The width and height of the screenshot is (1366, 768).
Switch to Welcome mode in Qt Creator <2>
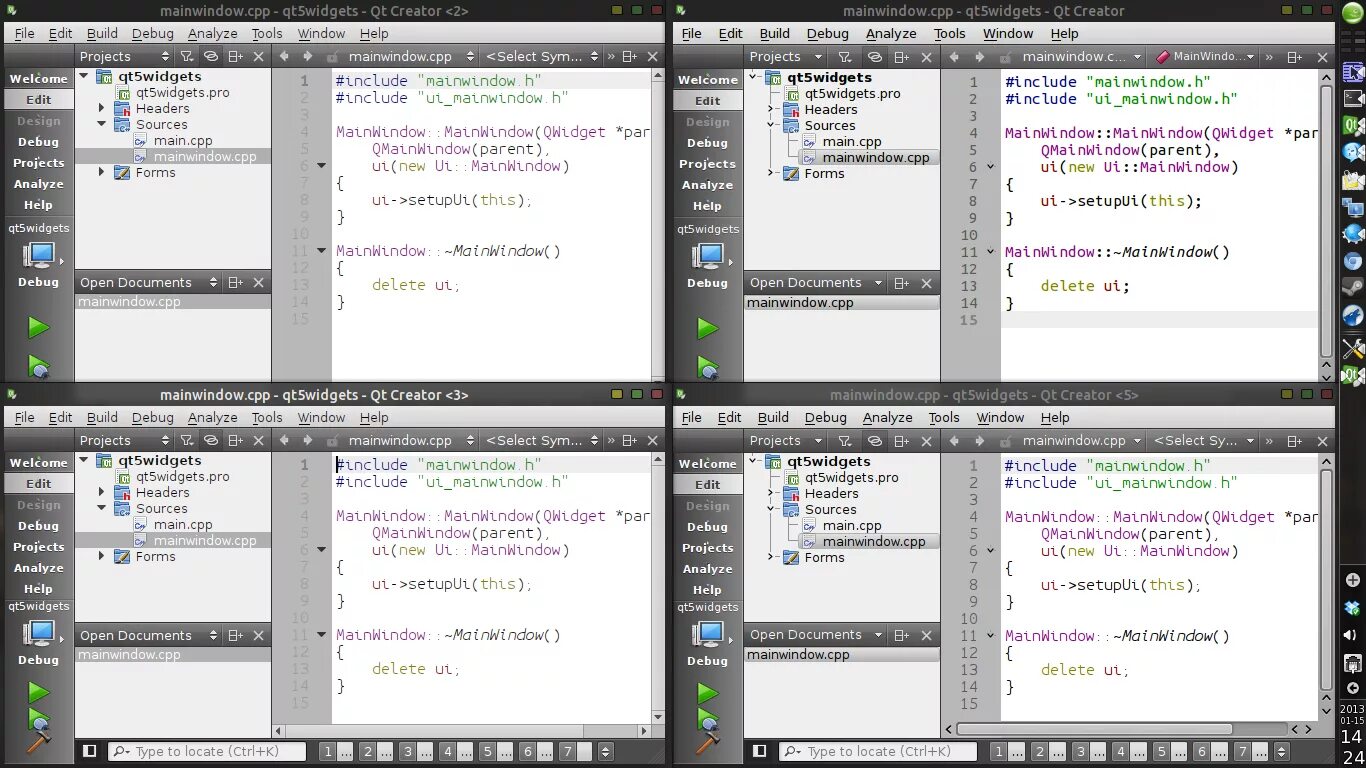[39, 79]
